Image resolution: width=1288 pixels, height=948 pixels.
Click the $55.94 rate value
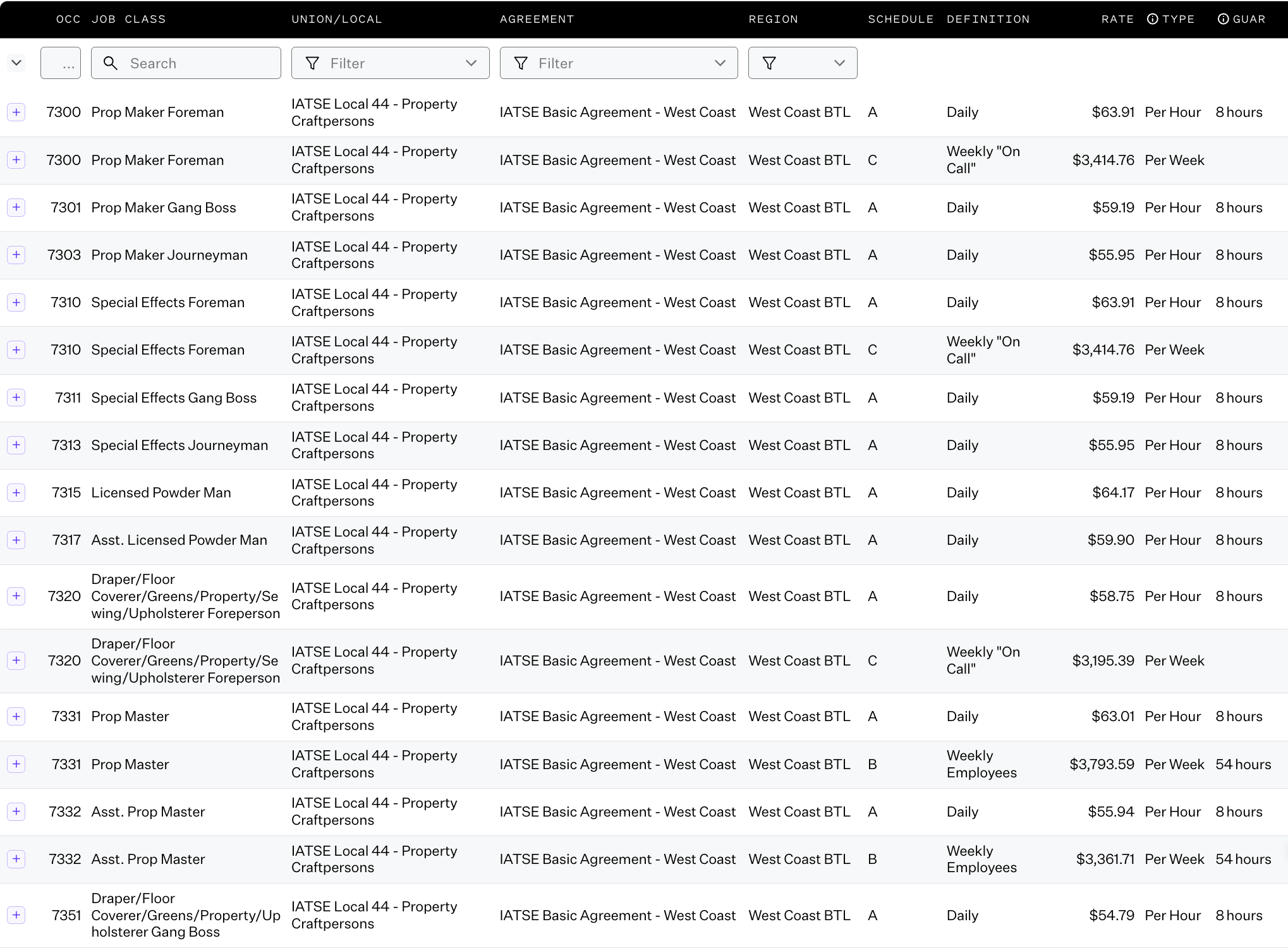pos(1111,811)
